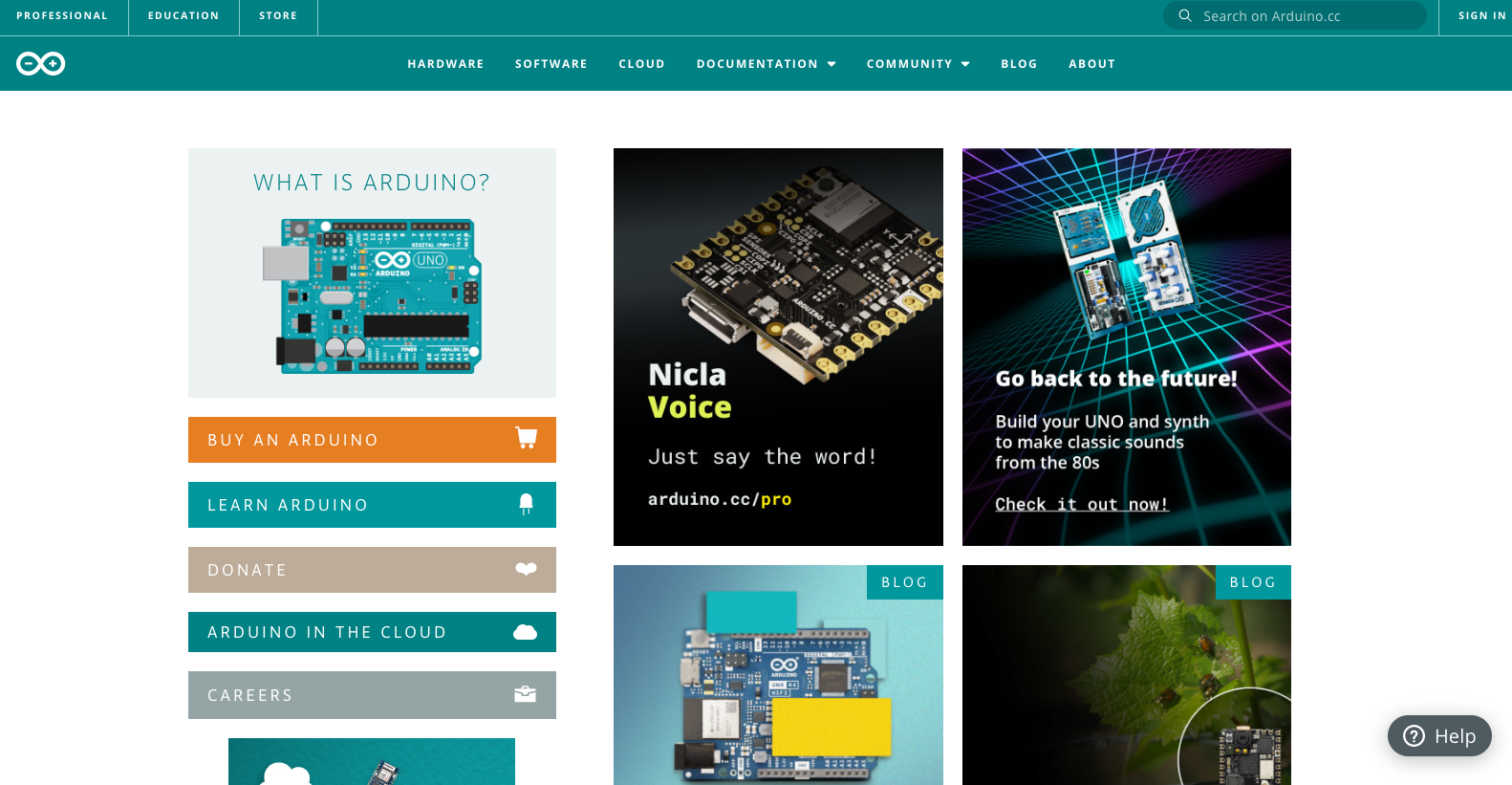Click the cloud icon on Arduino in the Cloud
The height and width of the screenshot is (785, 1512).
[526, 632]
